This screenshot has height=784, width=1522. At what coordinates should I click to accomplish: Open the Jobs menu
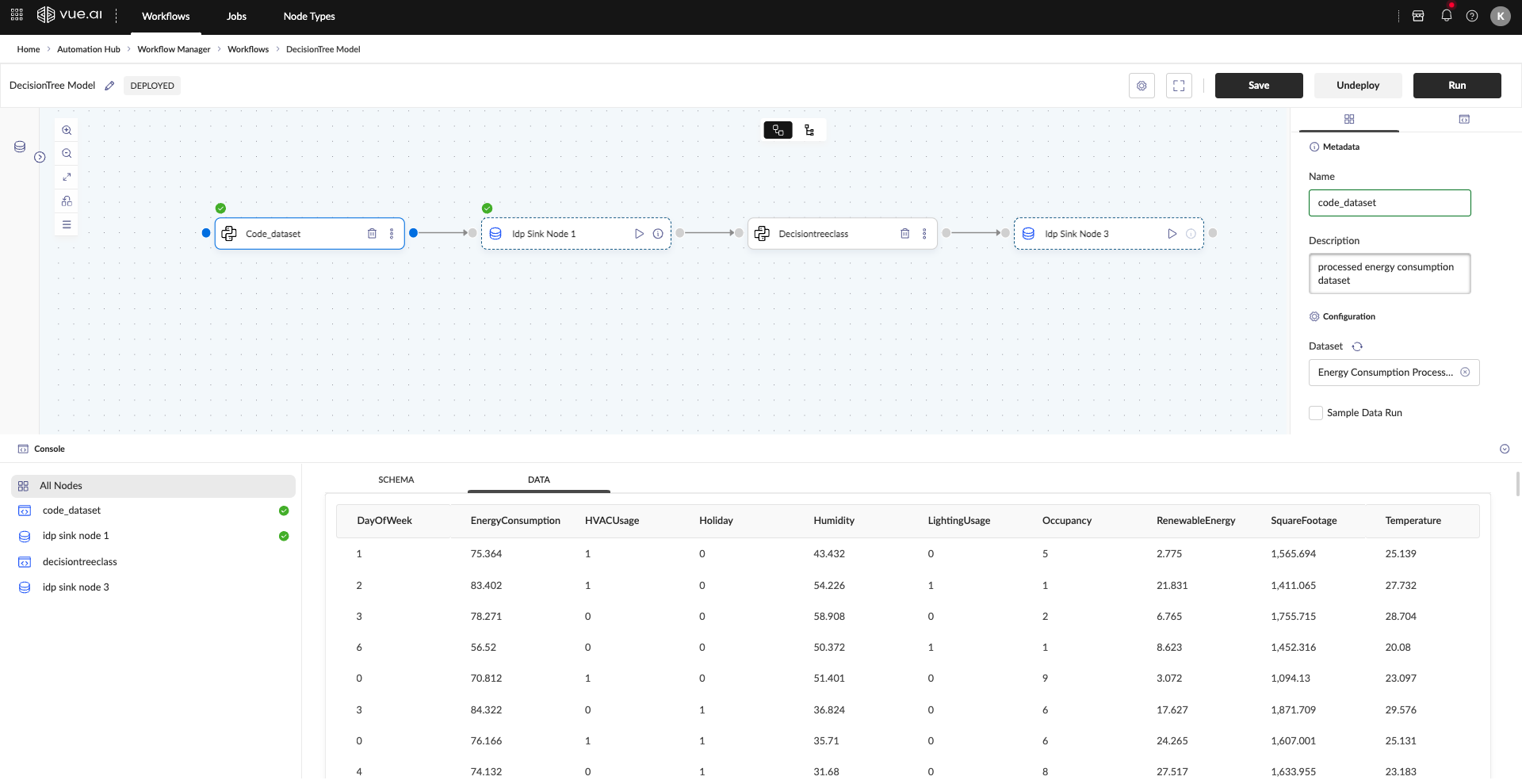[236, 17]
